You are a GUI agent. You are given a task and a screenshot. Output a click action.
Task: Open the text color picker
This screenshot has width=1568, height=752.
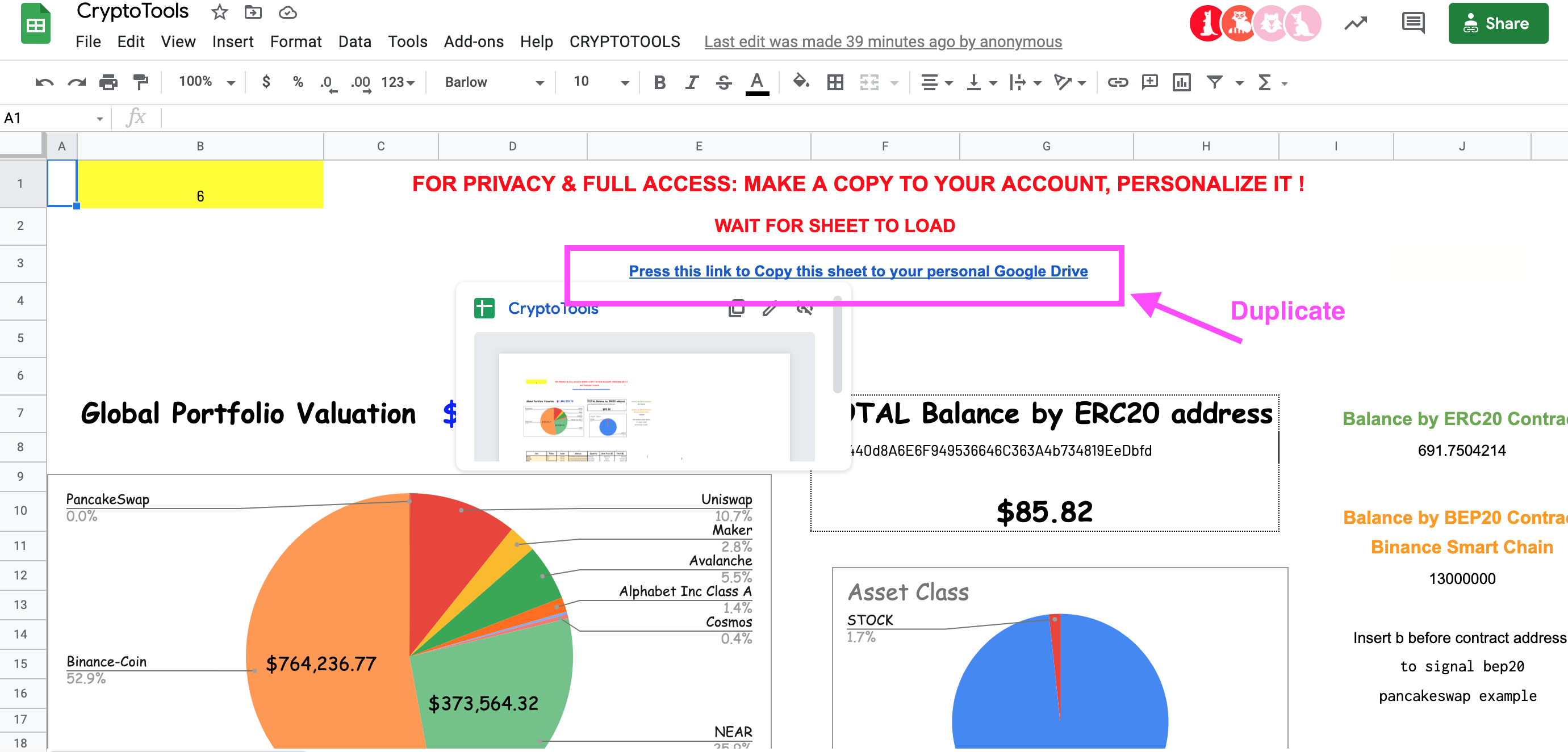point(756,83)
